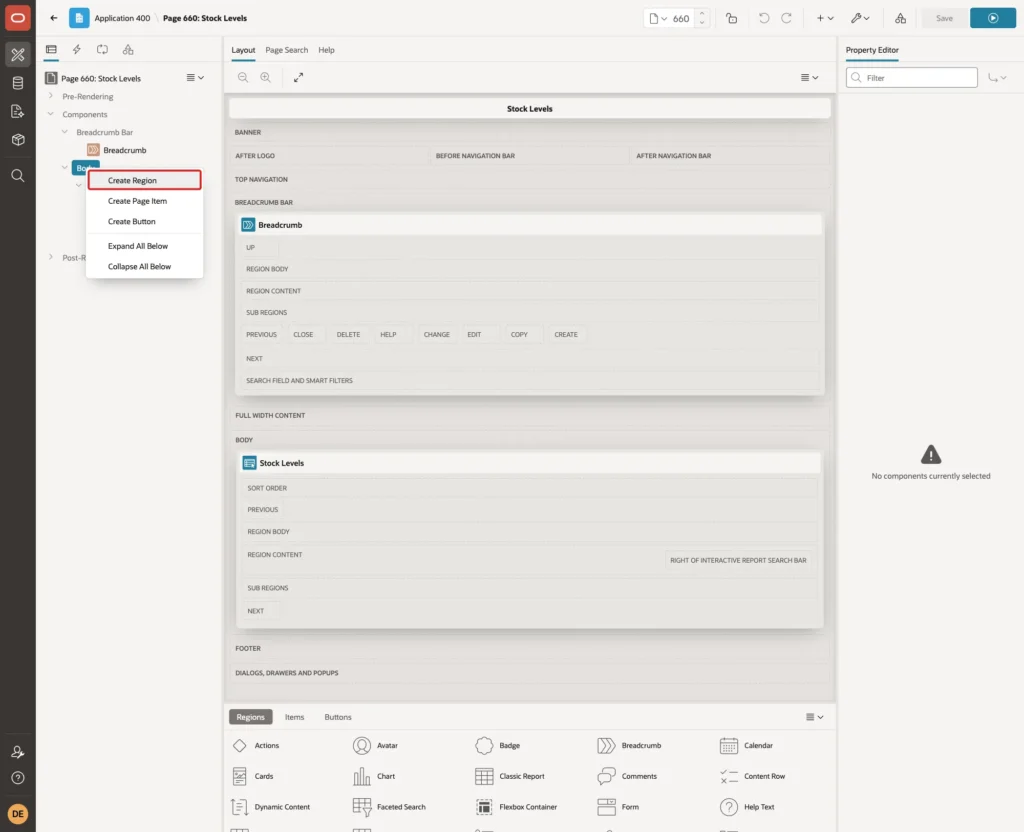
Task: Collapse the Components tree node
Action: coord(51,114)
